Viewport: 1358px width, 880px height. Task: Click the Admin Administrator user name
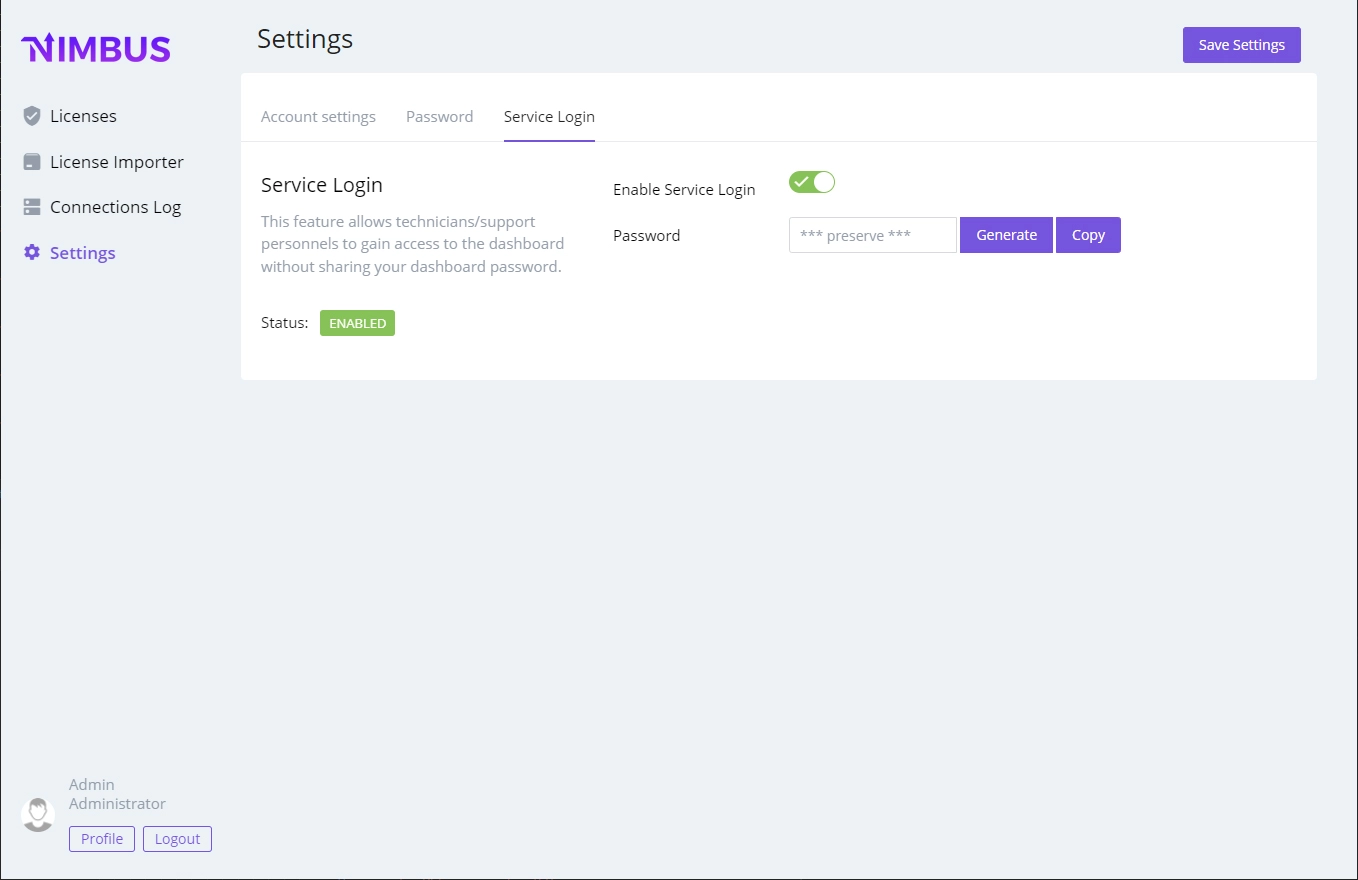coord(117,794)
